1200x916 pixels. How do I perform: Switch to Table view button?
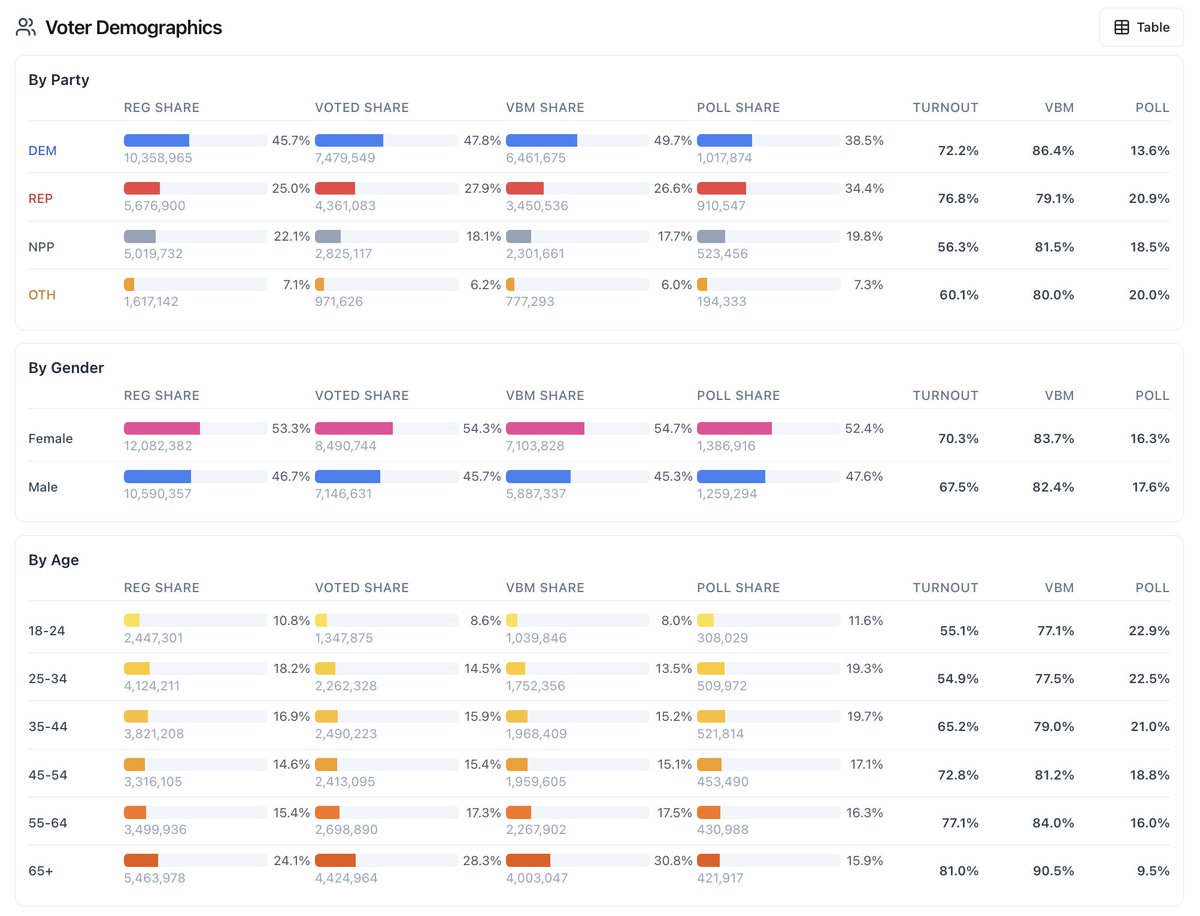tap(1141, 27)
